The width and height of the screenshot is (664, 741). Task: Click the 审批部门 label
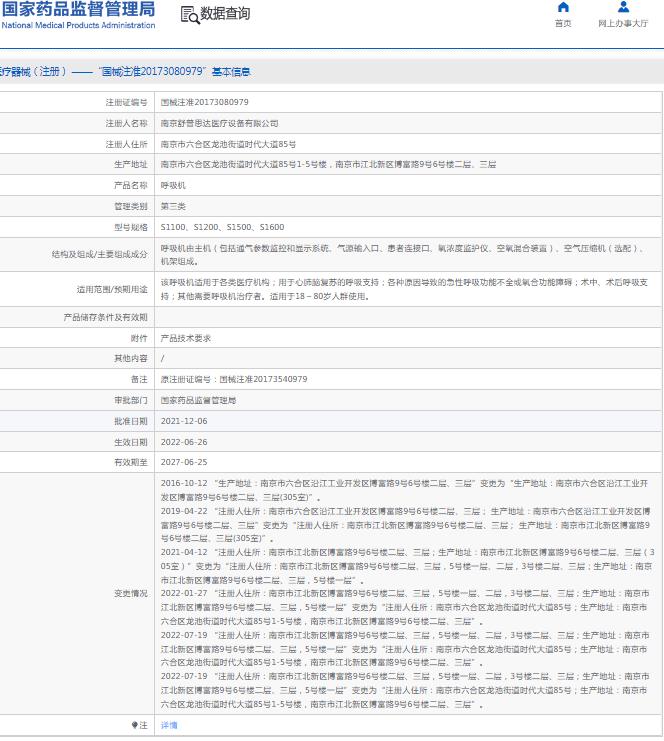pos(130,400)
